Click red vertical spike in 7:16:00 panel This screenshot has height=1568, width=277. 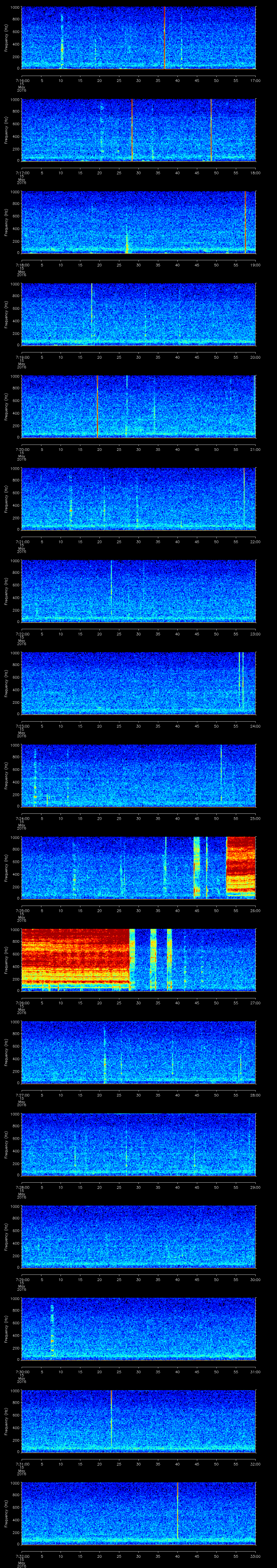[x=164, y=38]
